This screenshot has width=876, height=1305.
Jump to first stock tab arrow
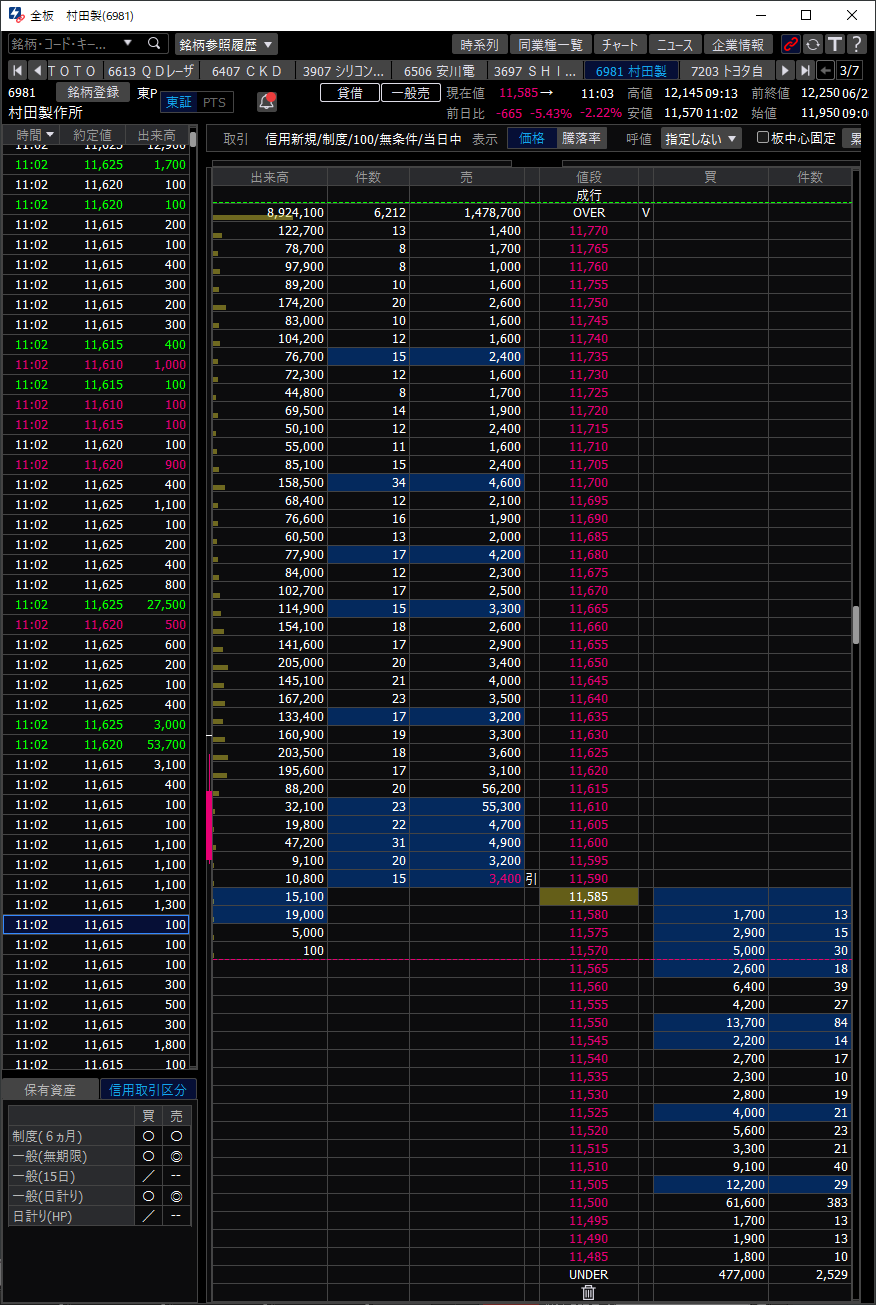tap(17, 70)
